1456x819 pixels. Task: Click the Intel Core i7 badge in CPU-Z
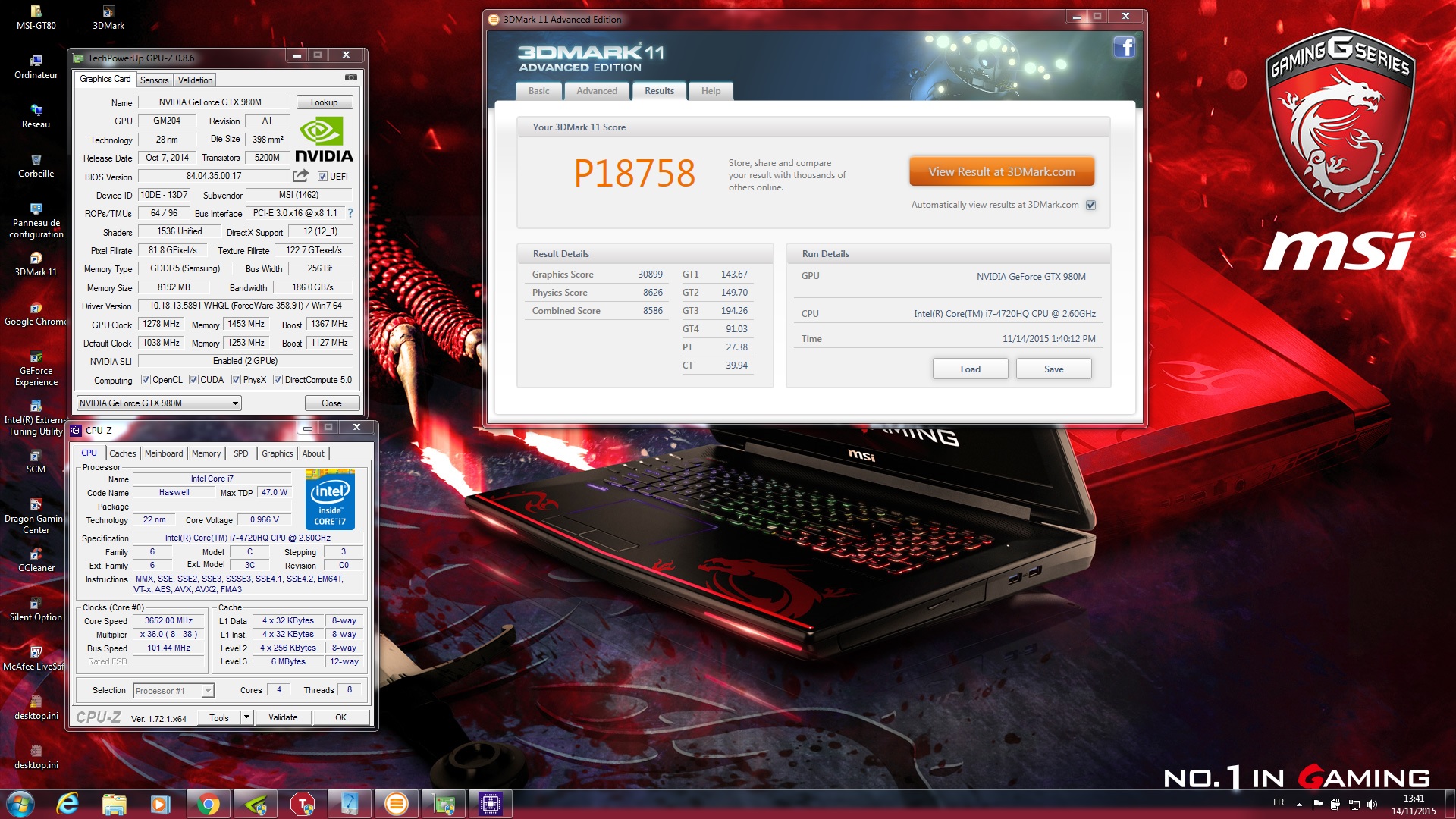coord(330,499)
